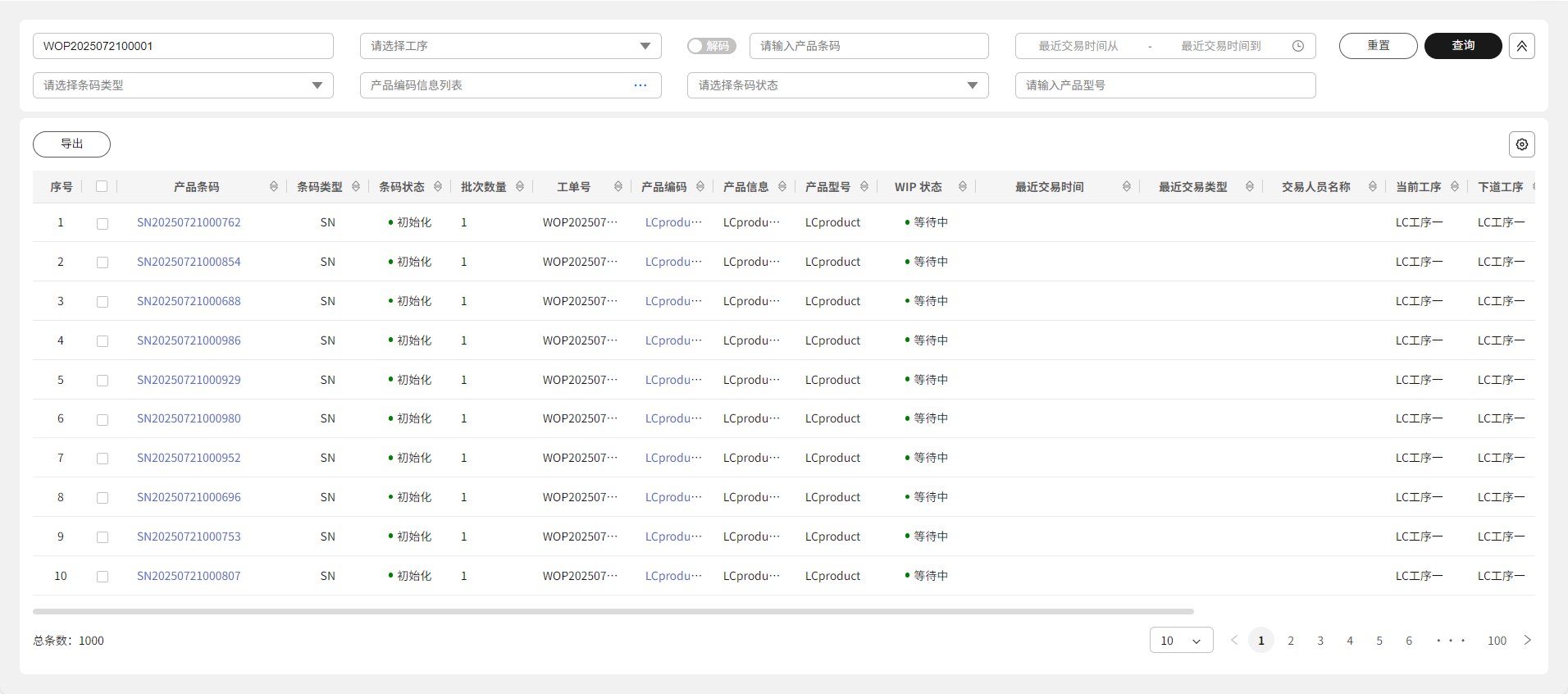Go to page 6
Image resolution: width=1568 pixels, height=694 pixels.
pos(1409,641)
